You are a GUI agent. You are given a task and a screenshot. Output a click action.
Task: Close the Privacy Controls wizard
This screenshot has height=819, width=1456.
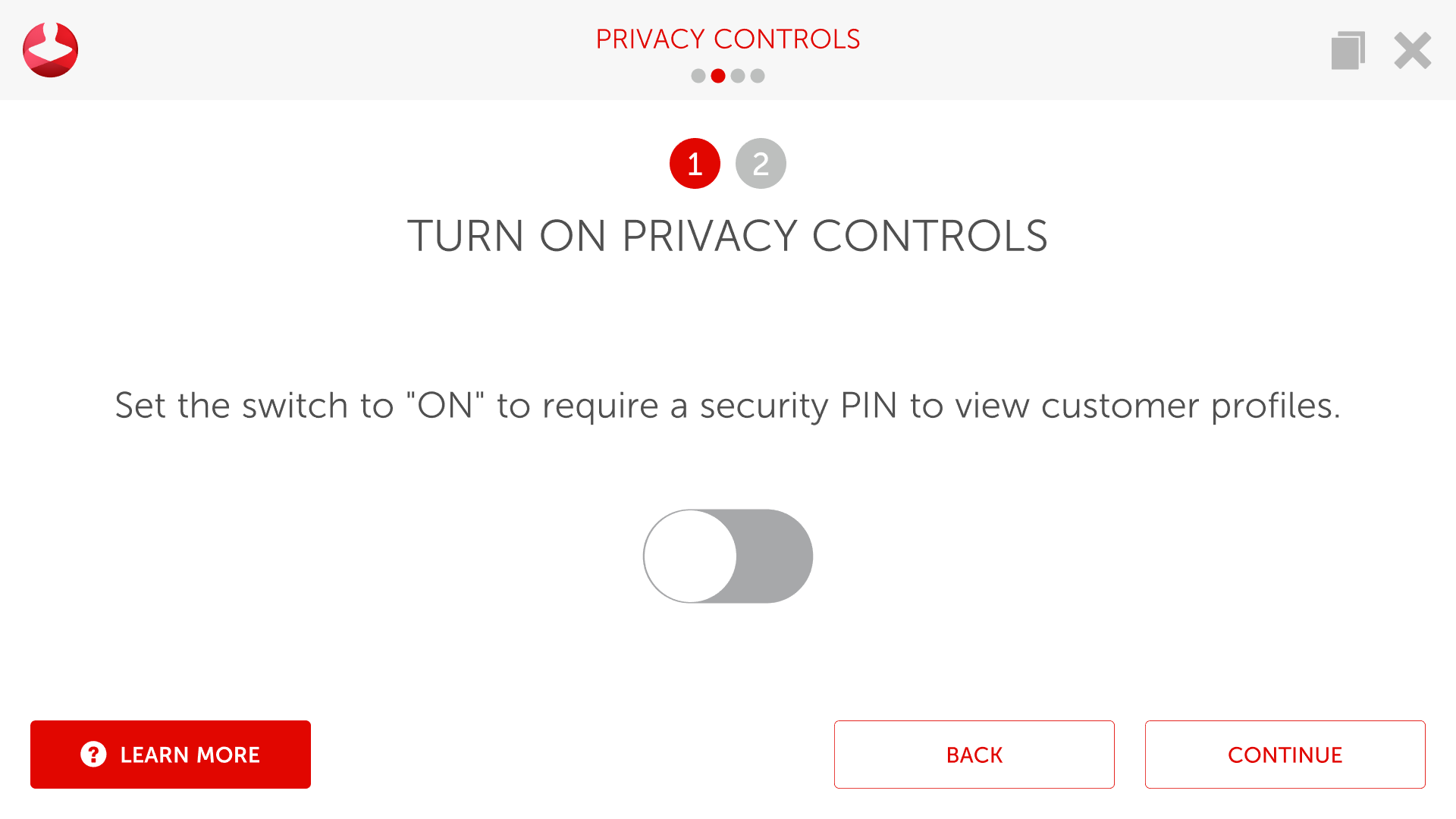tap(1412, 51)
